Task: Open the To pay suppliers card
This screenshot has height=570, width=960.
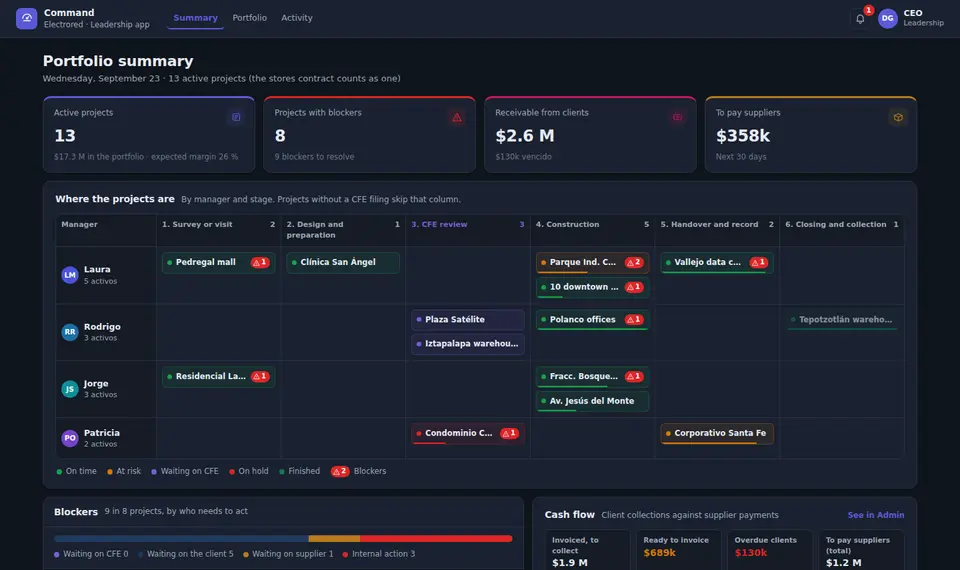Action: 811,135
